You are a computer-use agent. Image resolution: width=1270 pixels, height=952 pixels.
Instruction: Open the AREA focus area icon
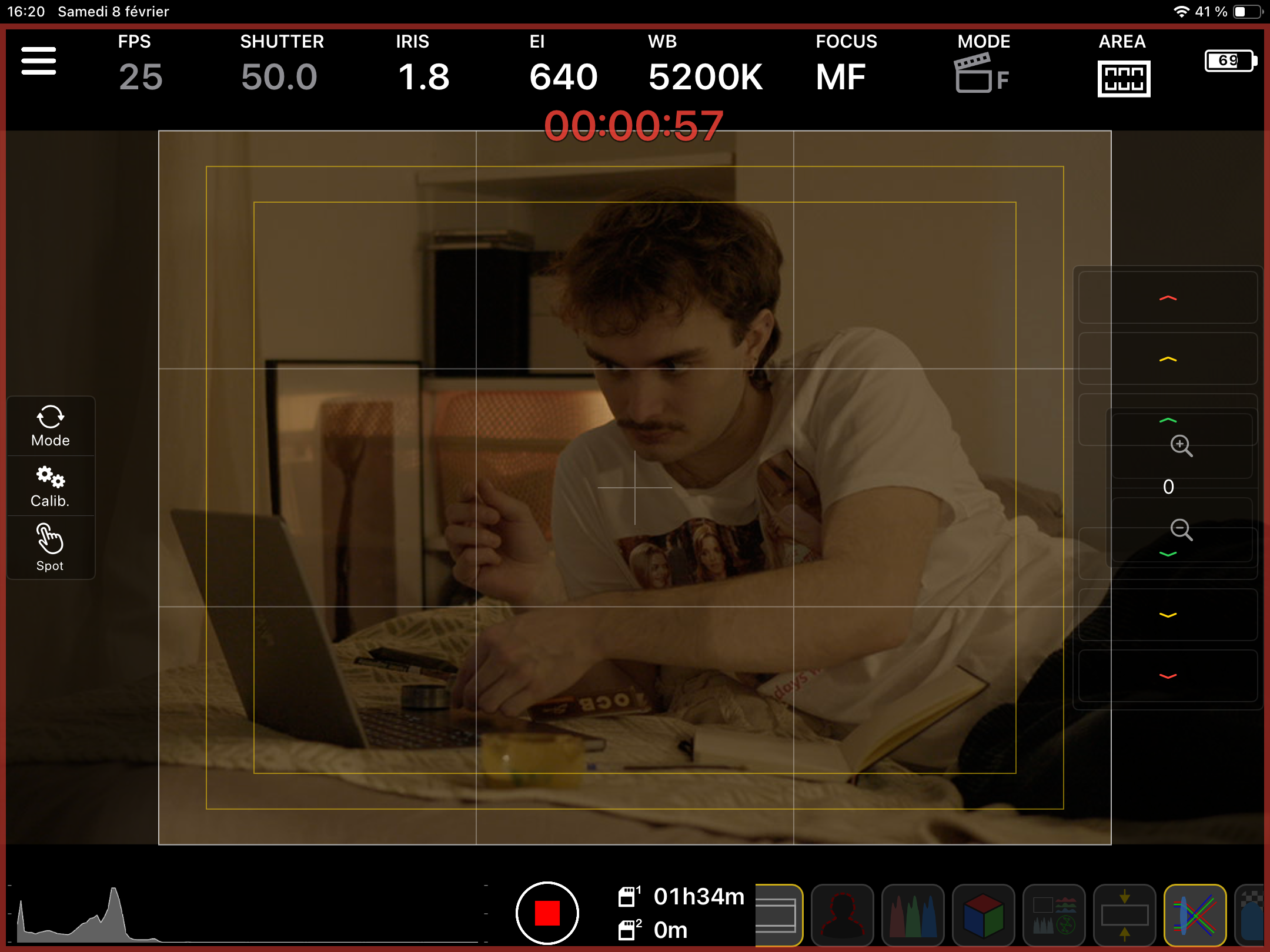(x=1123, y=78)
